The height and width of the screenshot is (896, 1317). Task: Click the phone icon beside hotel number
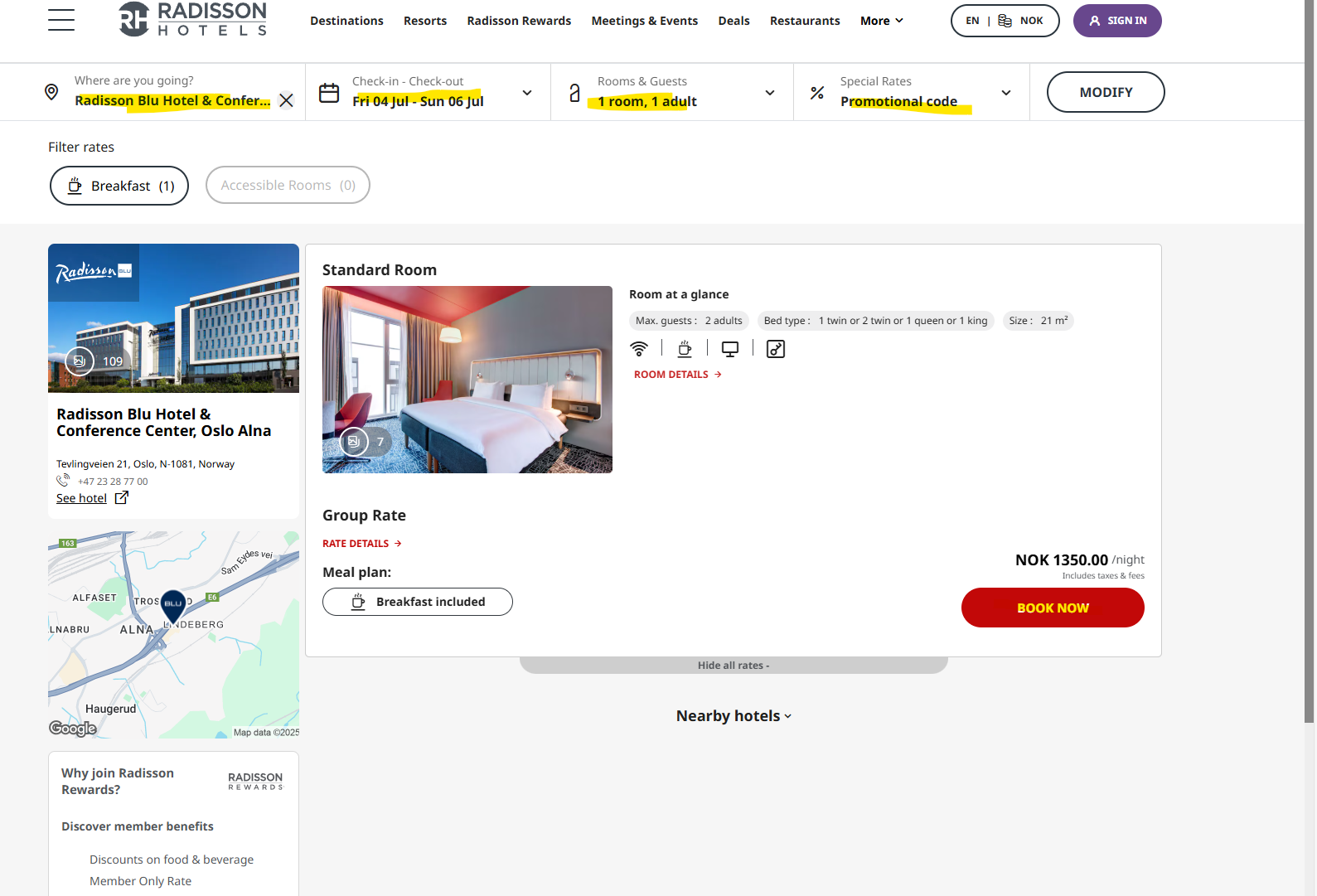pos(63,481)
